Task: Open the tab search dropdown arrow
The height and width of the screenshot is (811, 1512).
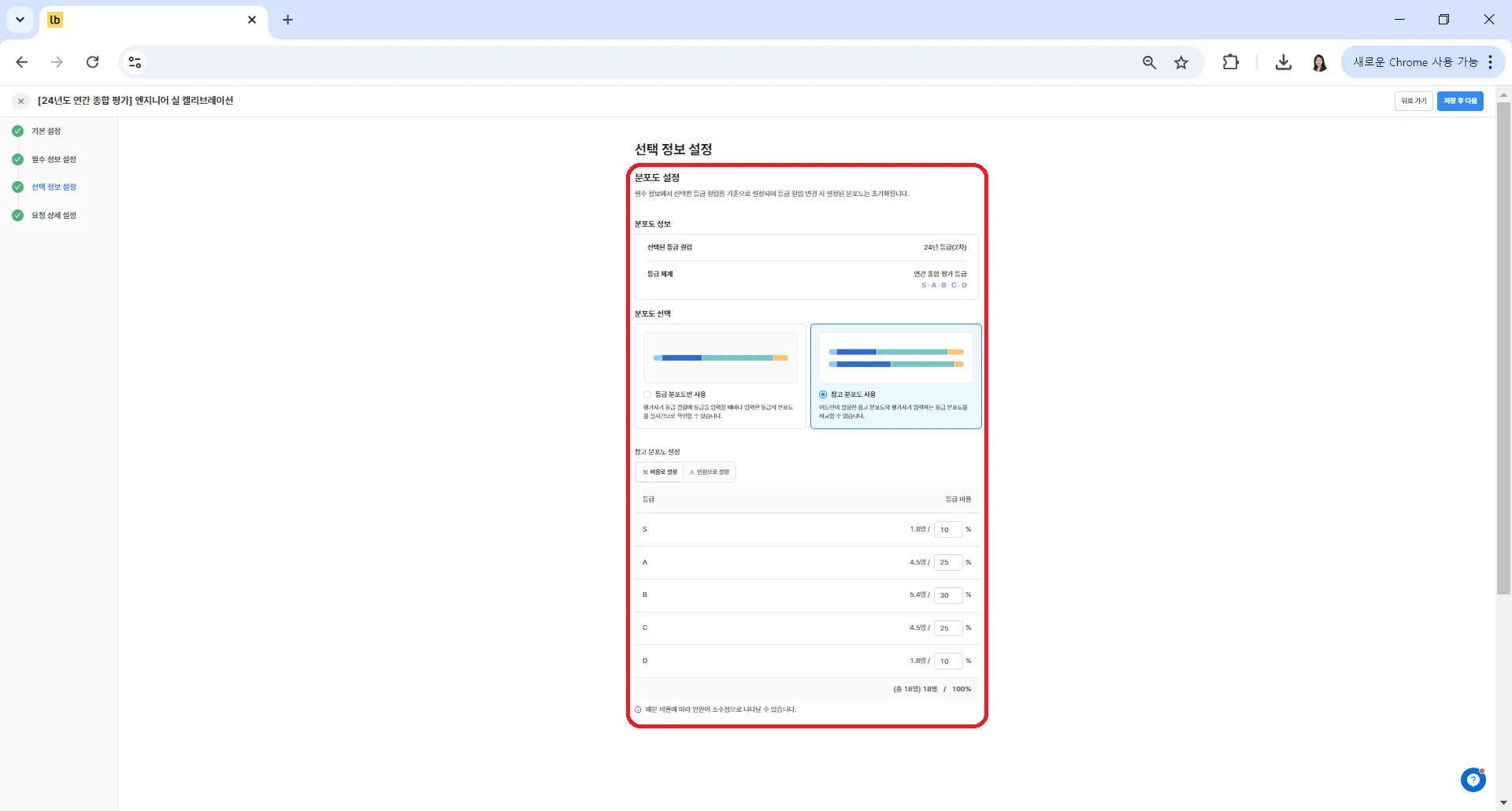Action: pyautogui.click(x=20, y=20)
